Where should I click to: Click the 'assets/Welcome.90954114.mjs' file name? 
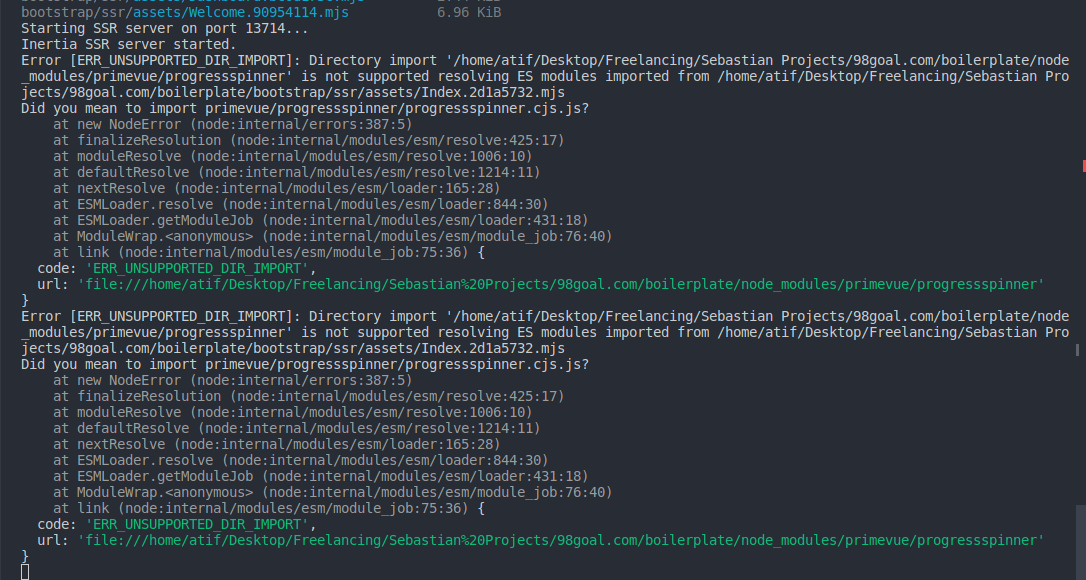pos(241,12)
